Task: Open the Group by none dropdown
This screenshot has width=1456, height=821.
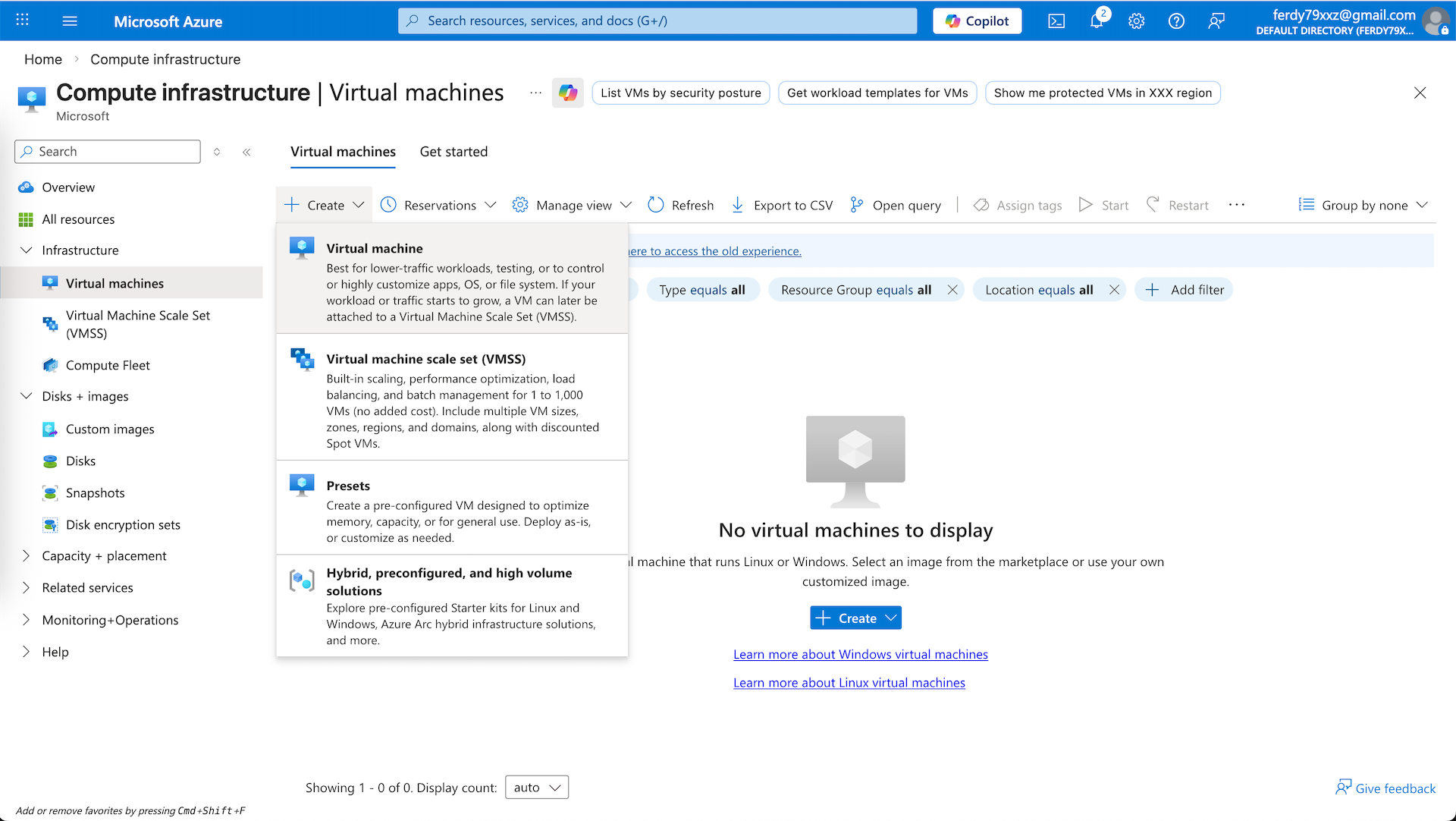Action: click(x=1363, y=205)
